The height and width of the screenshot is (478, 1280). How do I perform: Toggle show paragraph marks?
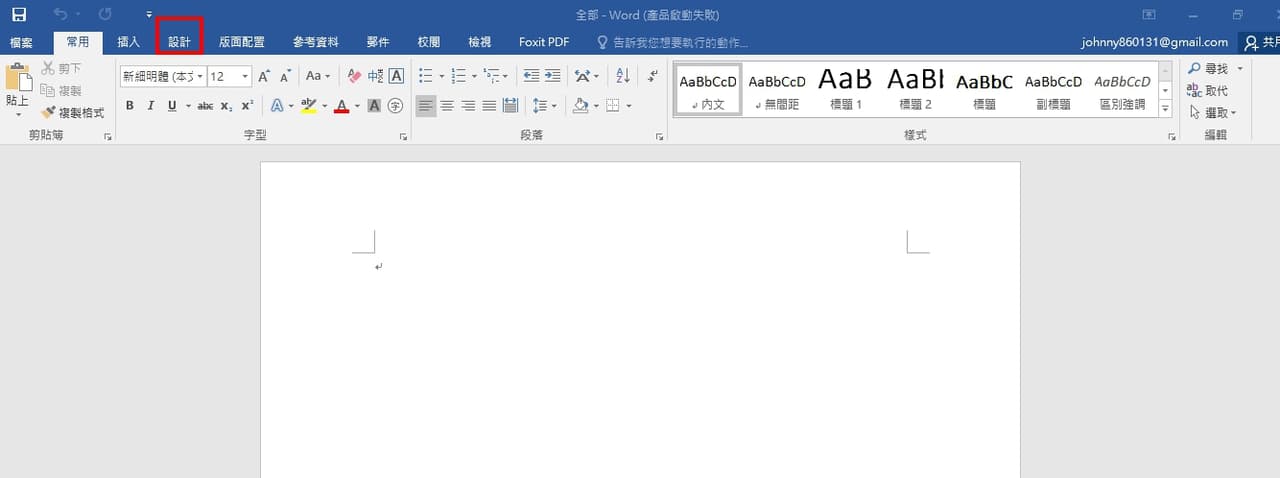point(653,76)
